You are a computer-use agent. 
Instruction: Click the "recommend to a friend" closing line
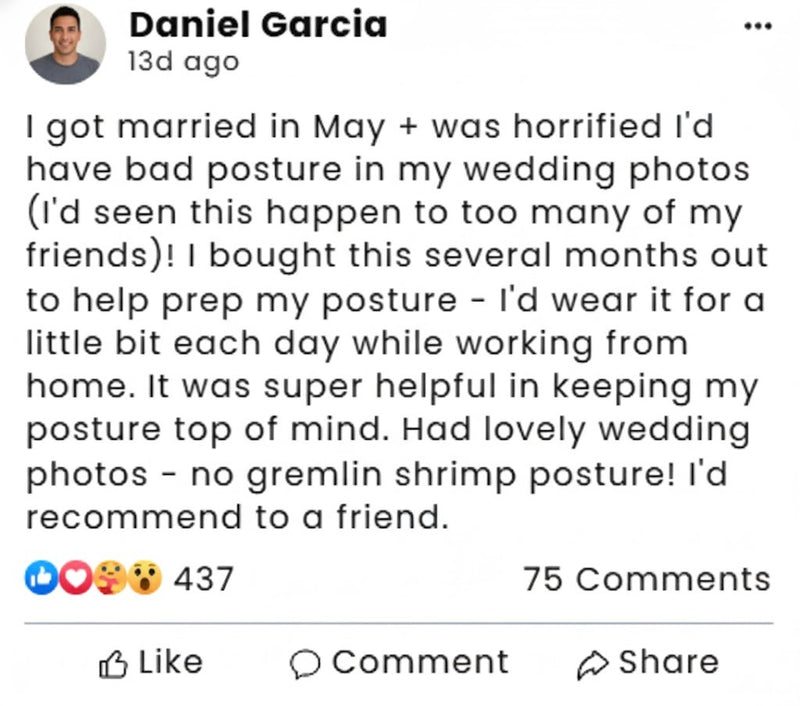pyautogui.click(x=234, y=518)
